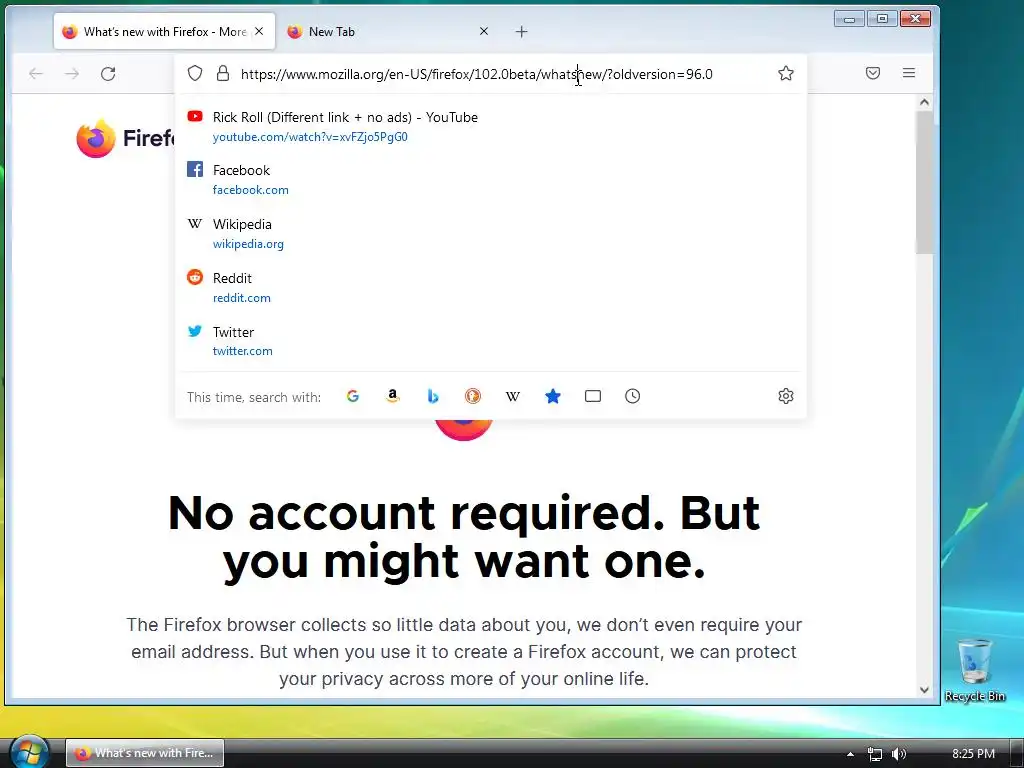Search history this time
This screenshot has width=1024, height=768.
tap(632, 396)
